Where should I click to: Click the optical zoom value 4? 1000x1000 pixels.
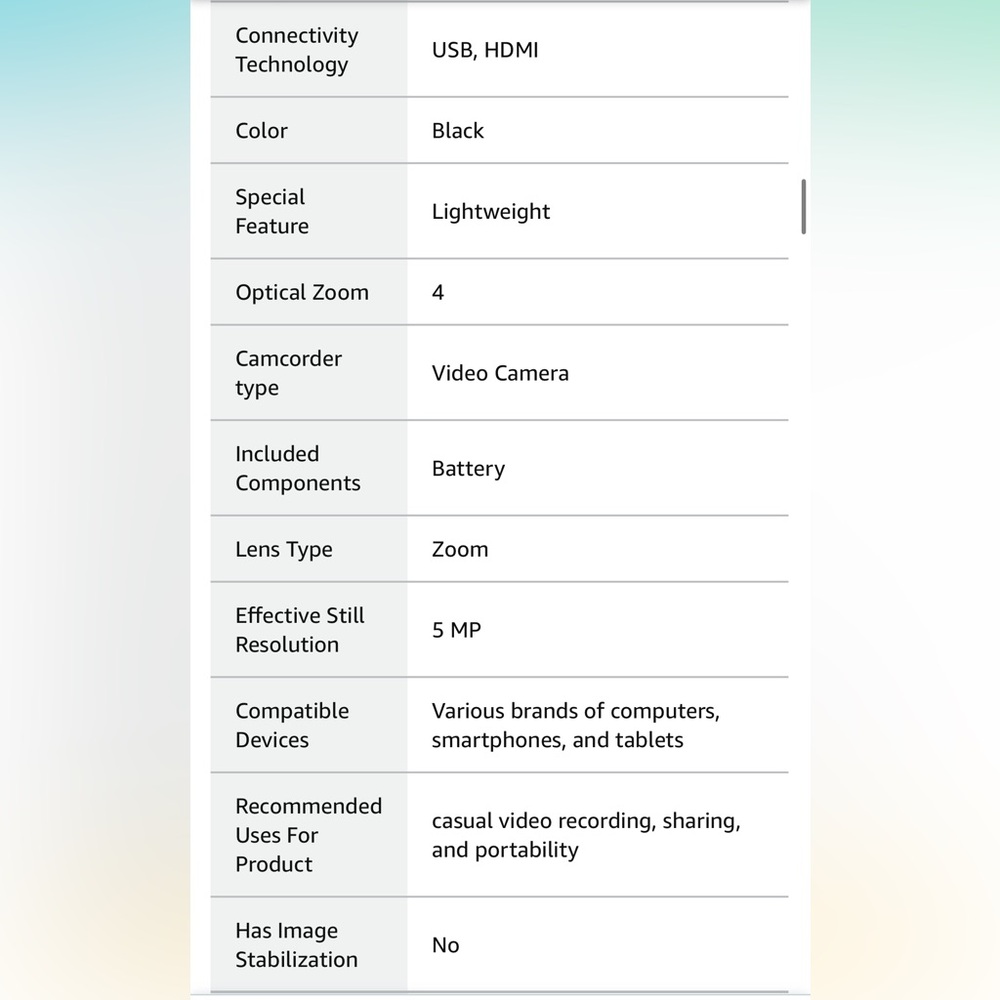pos(438,293)
